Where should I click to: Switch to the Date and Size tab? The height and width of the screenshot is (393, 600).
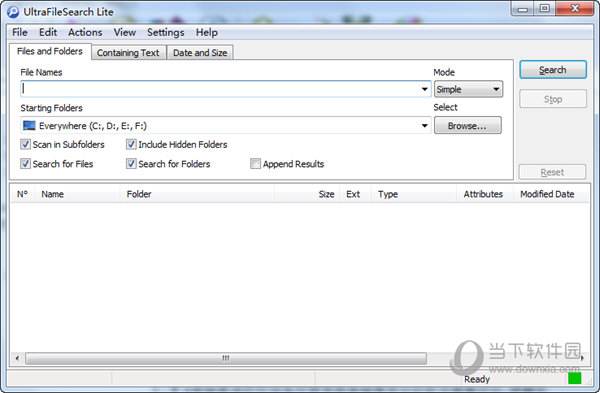pyautogui.click(x=200, y=53)
